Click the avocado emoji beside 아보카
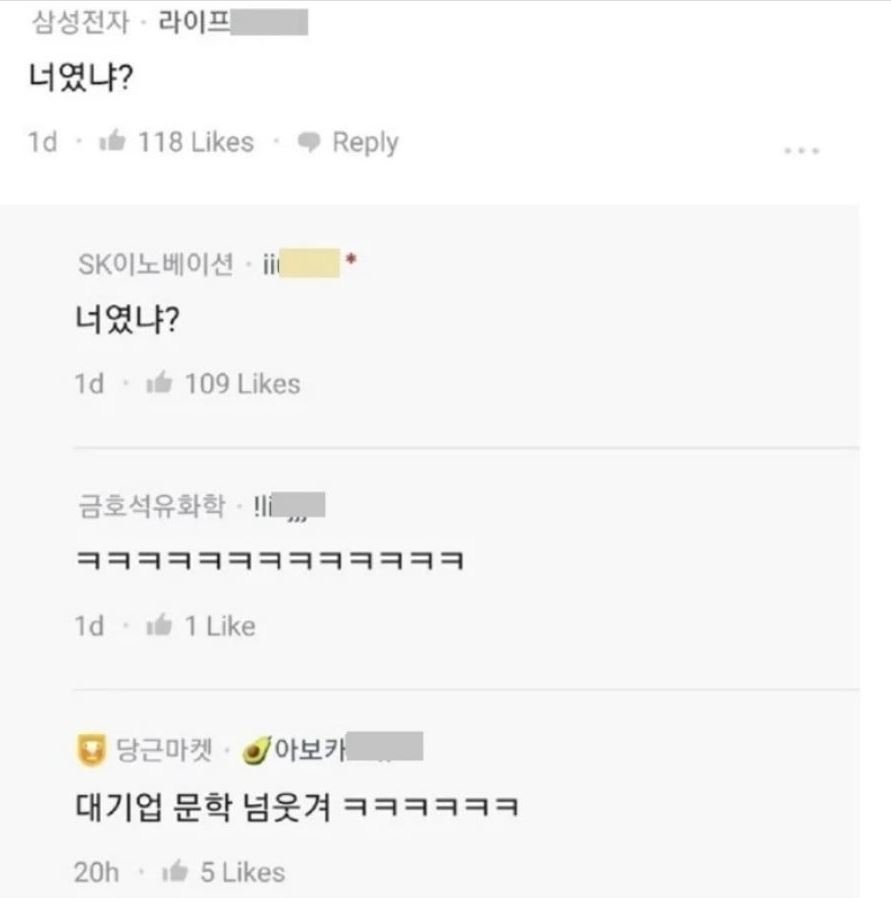The width and height of the screenshot is (891, 898). tap(258, 748)
